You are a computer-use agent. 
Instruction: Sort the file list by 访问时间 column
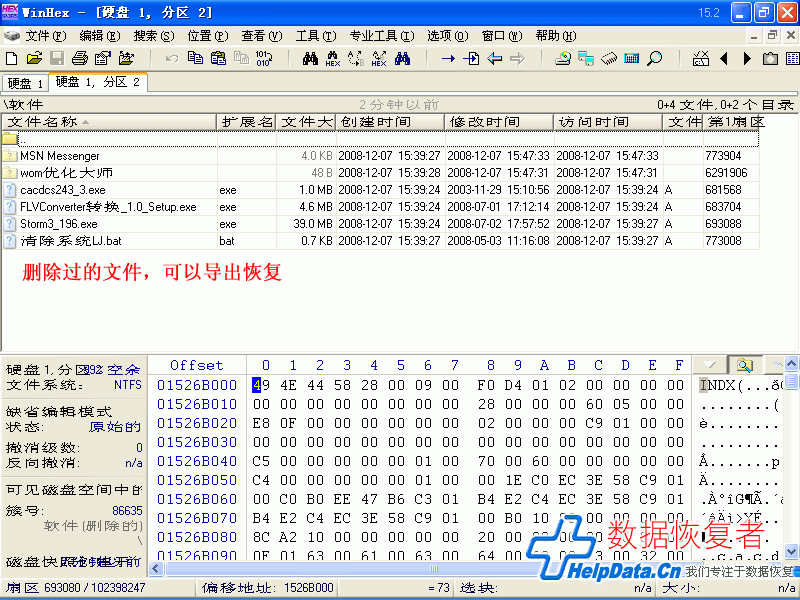pyautogui.click(x=608, y=122)
